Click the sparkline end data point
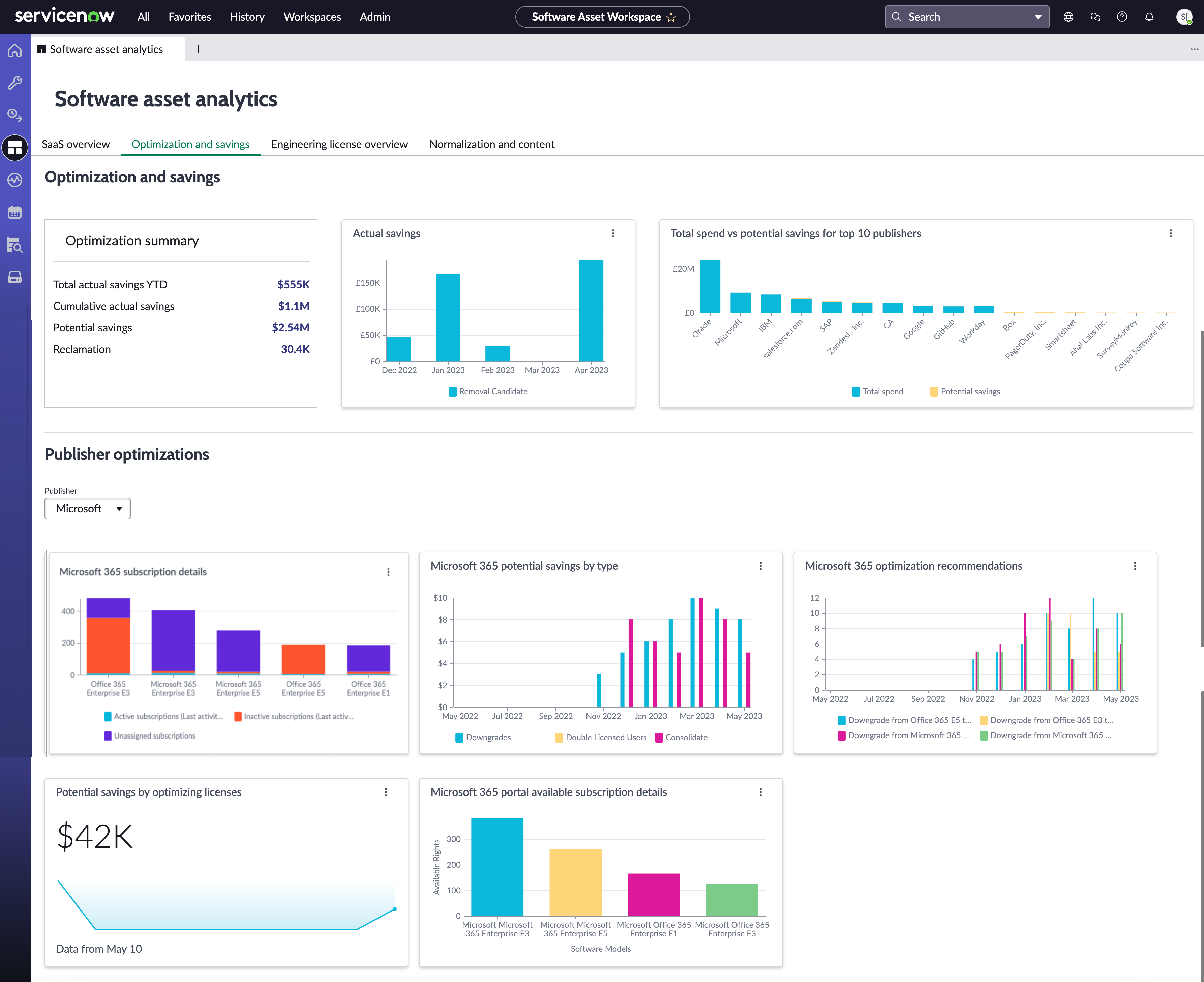1204x982 pixels. click(x=395, y=909)
